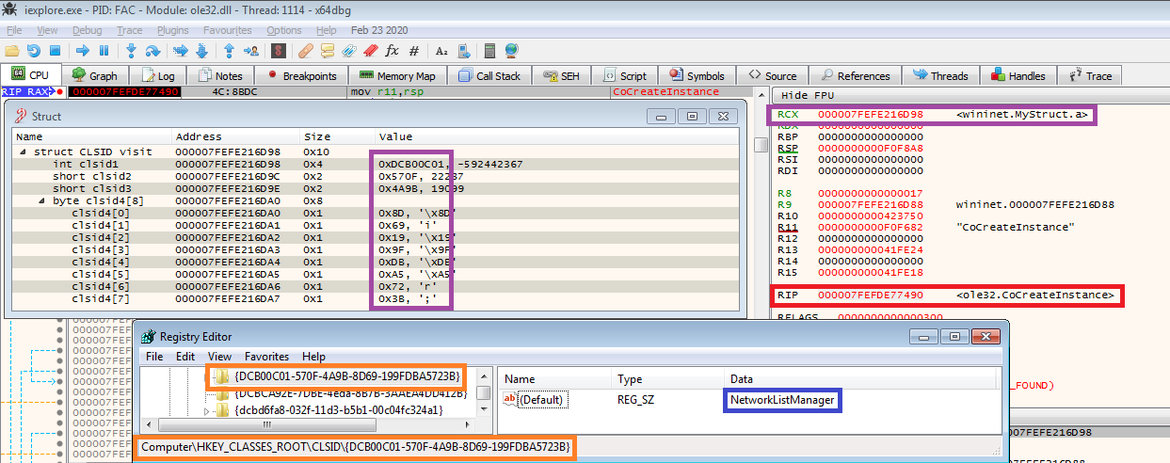Click the Run arrow toolbar icon

tap(82, 50)
